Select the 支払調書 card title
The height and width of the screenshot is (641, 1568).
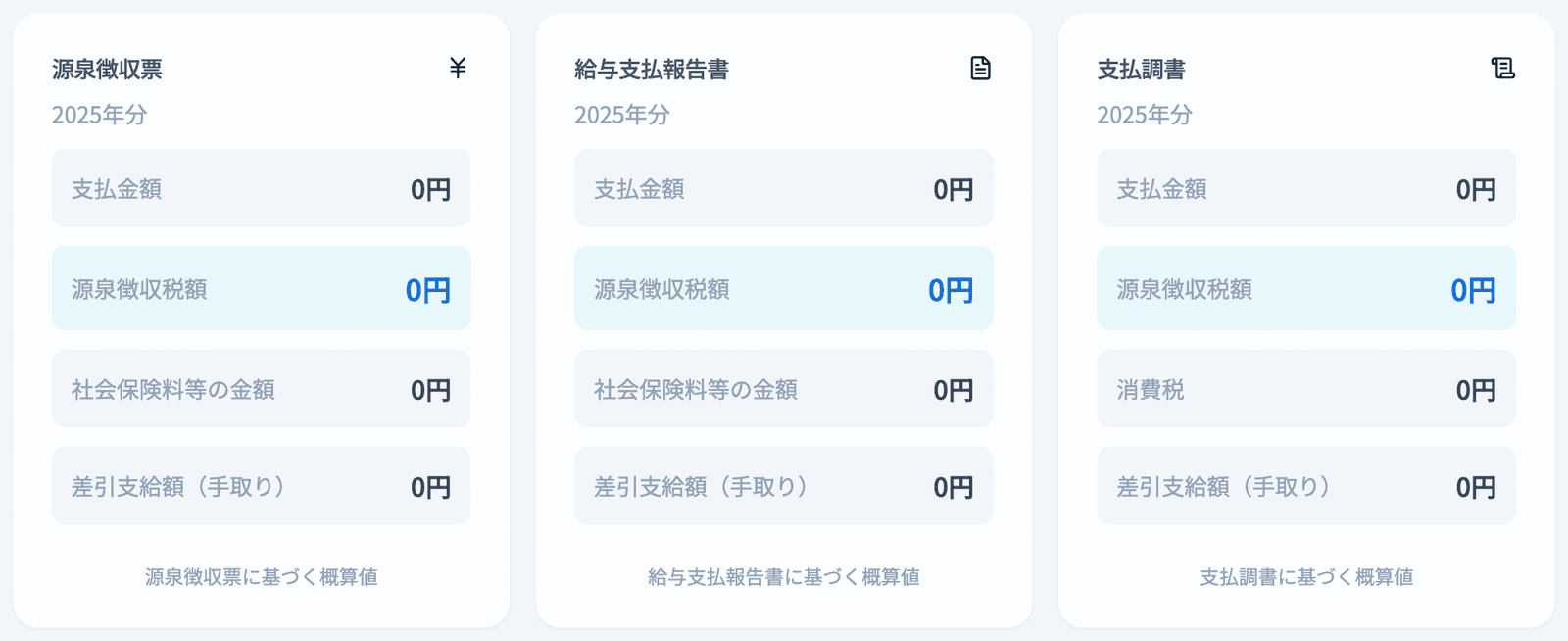coord(1141,70)
